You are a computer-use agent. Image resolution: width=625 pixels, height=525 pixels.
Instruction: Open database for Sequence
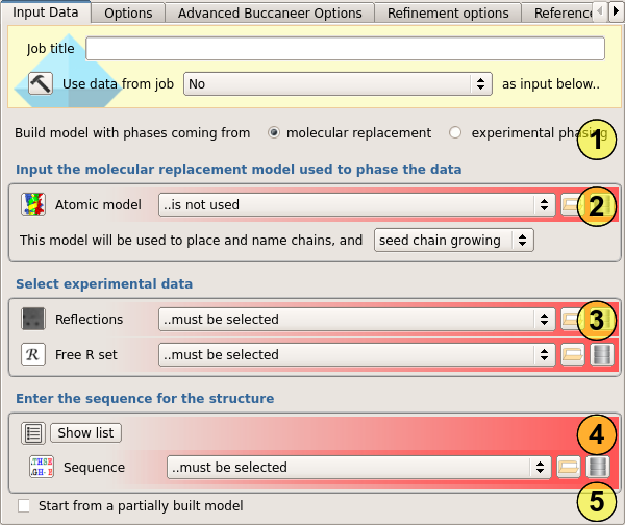click(x=597, y=467)
